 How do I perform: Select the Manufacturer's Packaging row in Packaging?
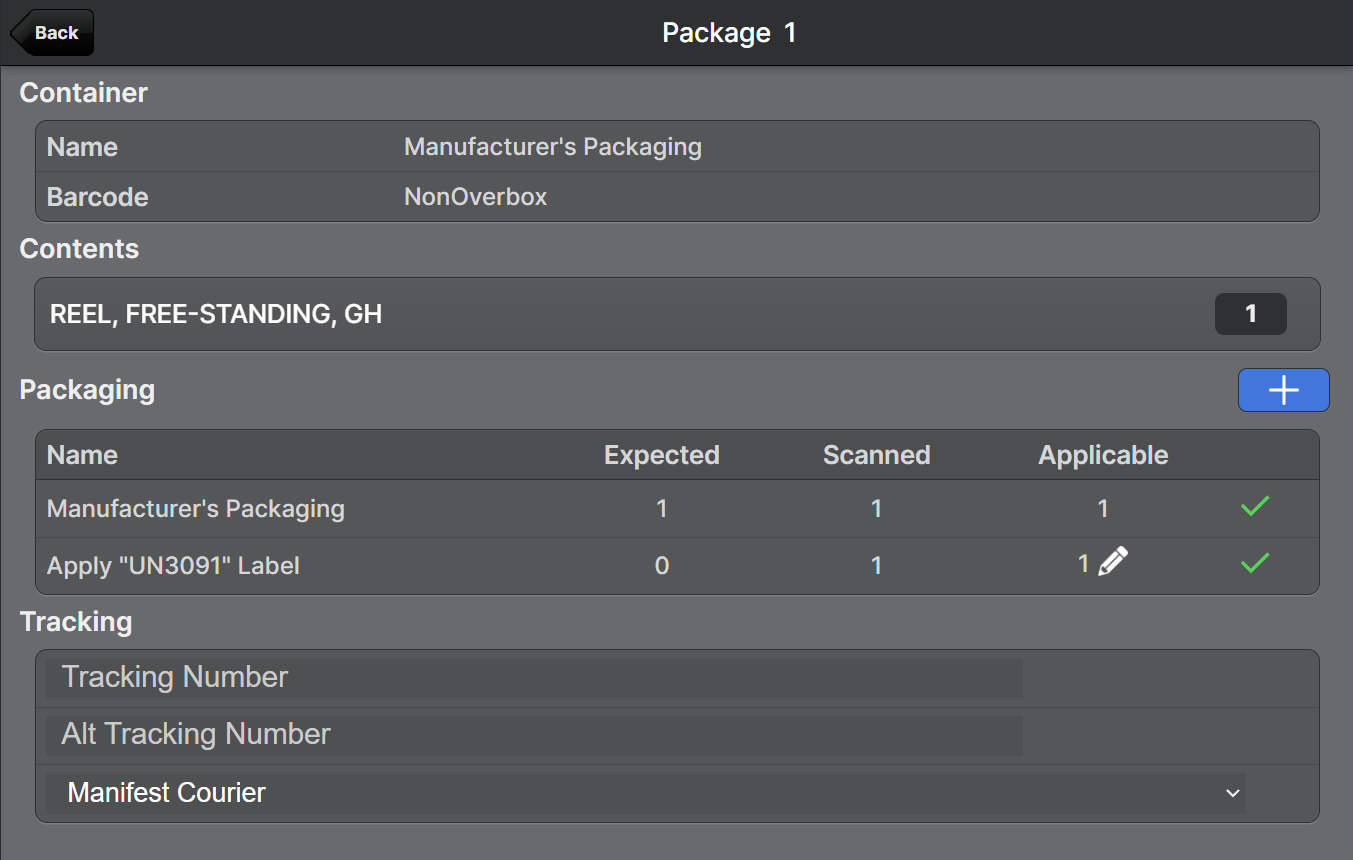[196, 509]
